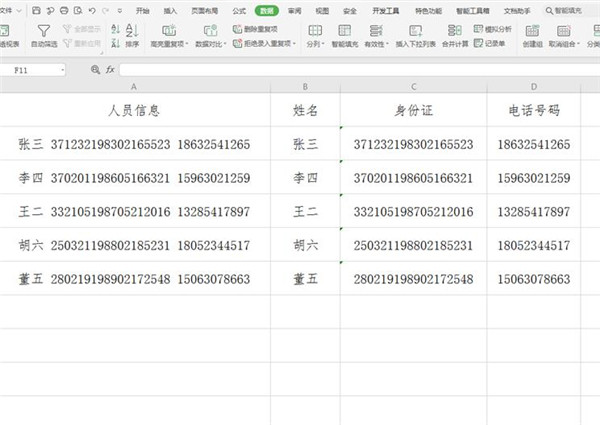The height and width of the screenshot is (425, 600).
Task: Click the Sort Descending Z-A icon
Action: [x=115, y=44]
